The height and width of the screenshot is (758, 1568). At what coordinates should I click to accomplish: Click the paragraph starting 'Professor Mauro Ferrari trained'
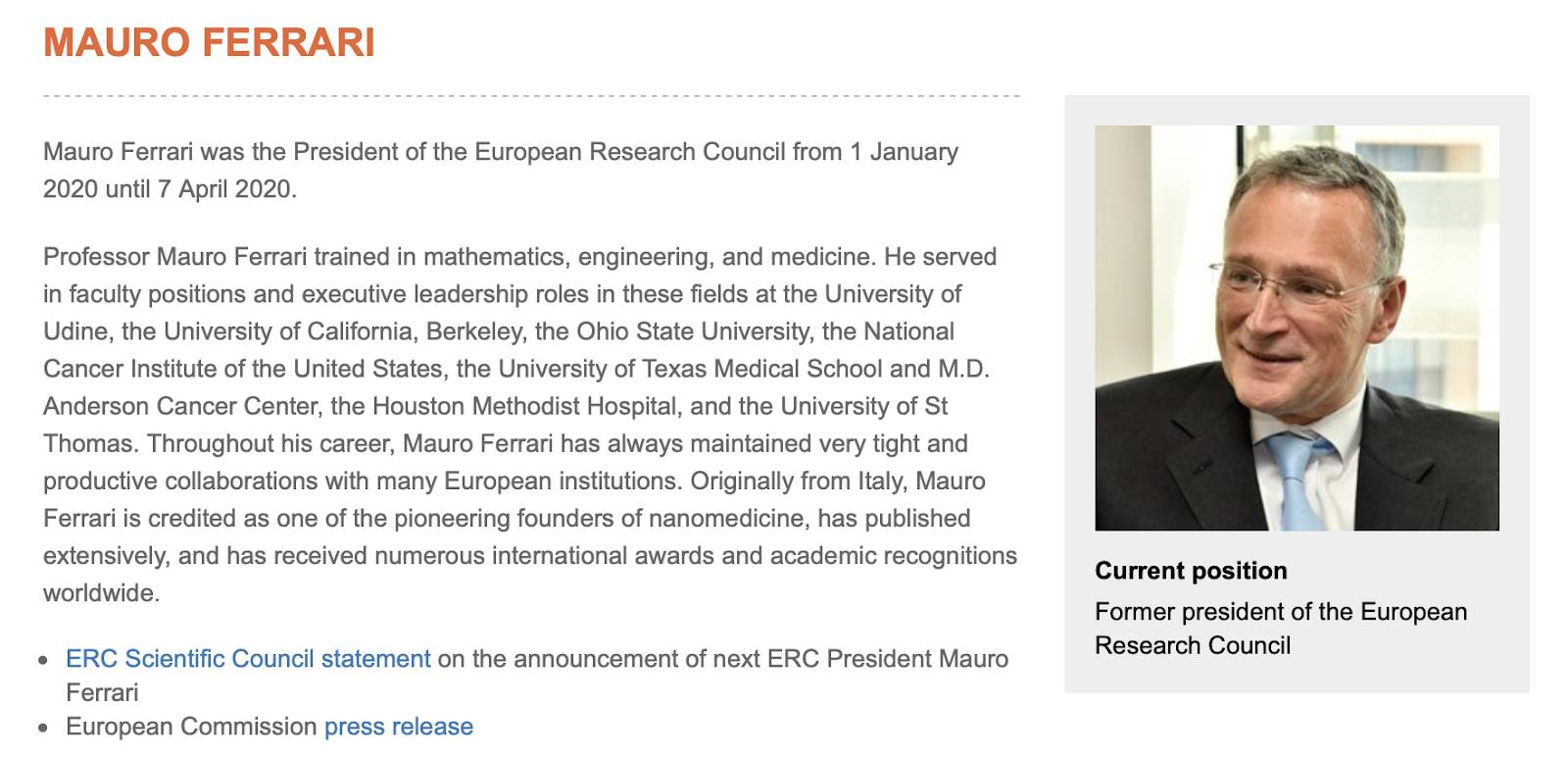tap(530, 425)
